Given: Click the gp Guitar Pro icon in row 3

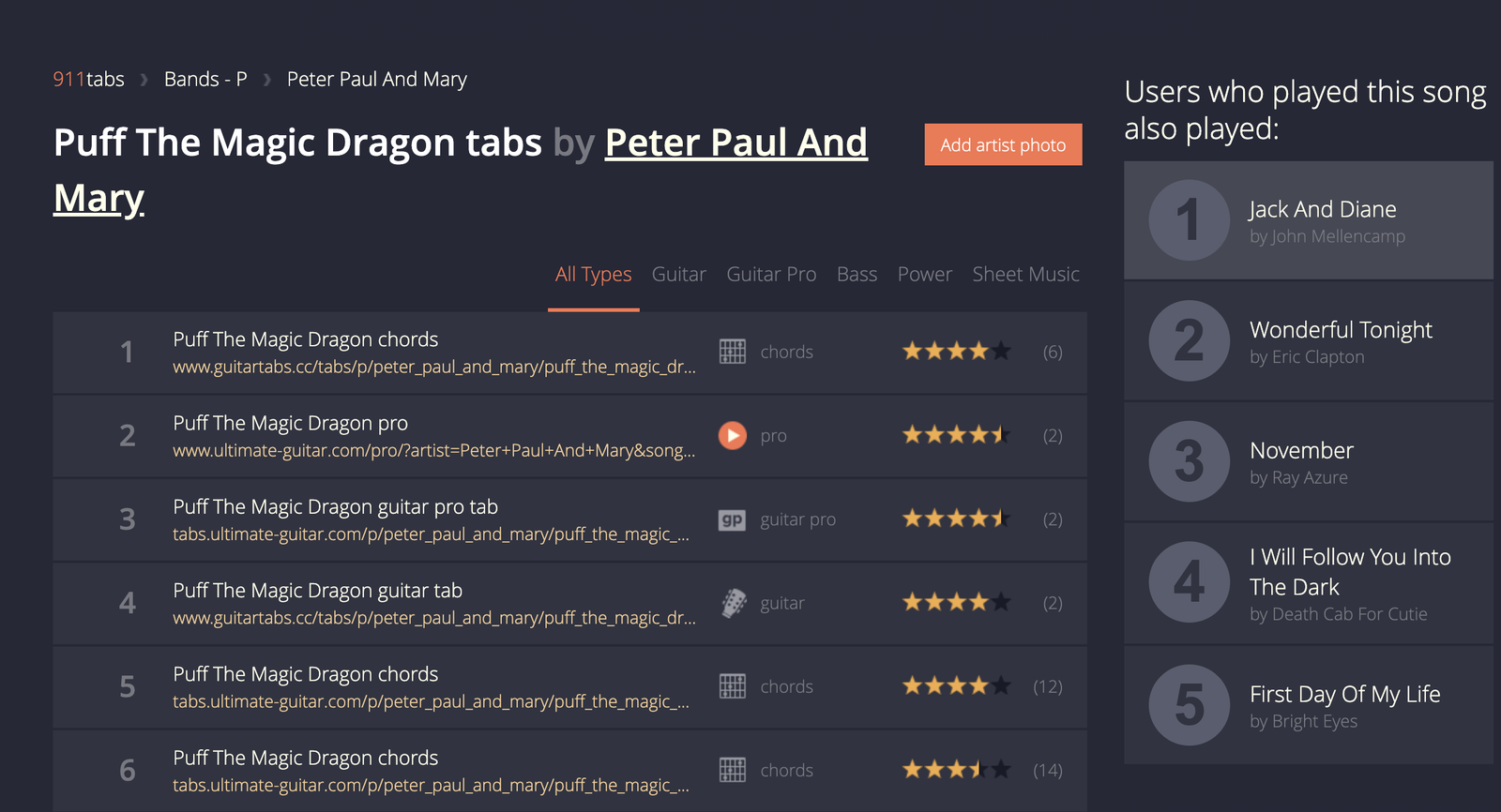Looking at the screenshot, I should point(733,519).
